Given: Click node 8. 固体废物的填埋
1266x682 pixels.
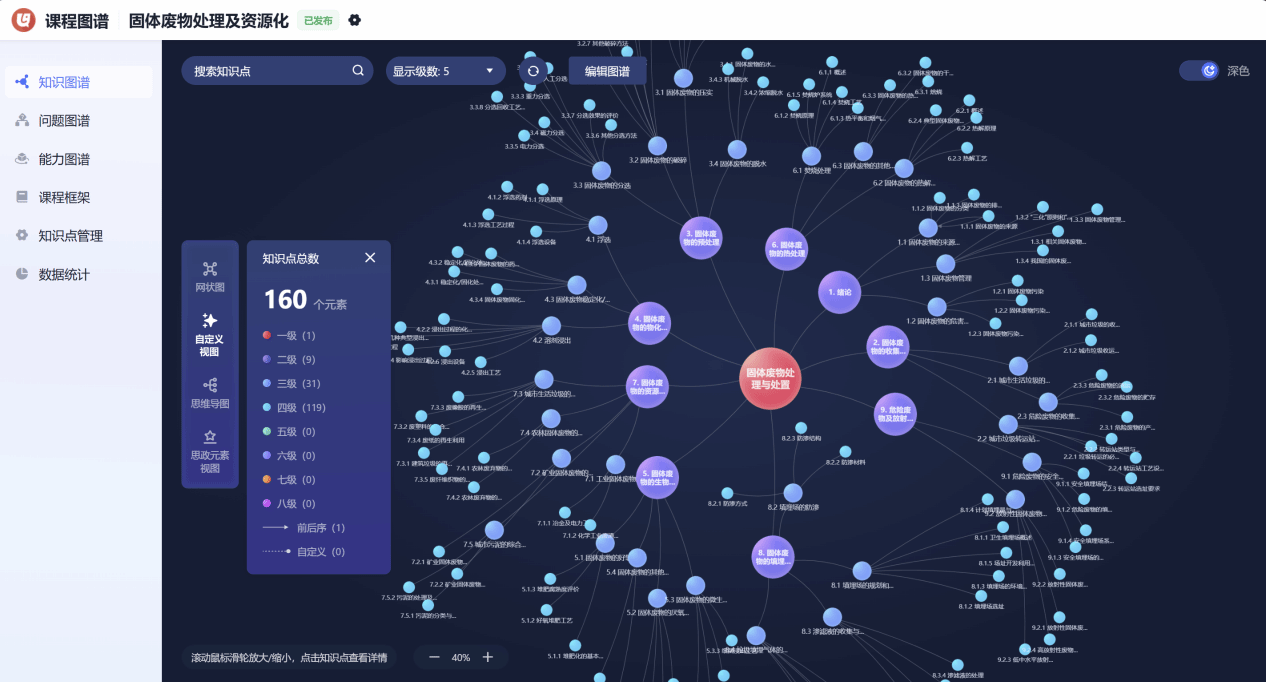Looking at the screenshot, I should 773,558.
